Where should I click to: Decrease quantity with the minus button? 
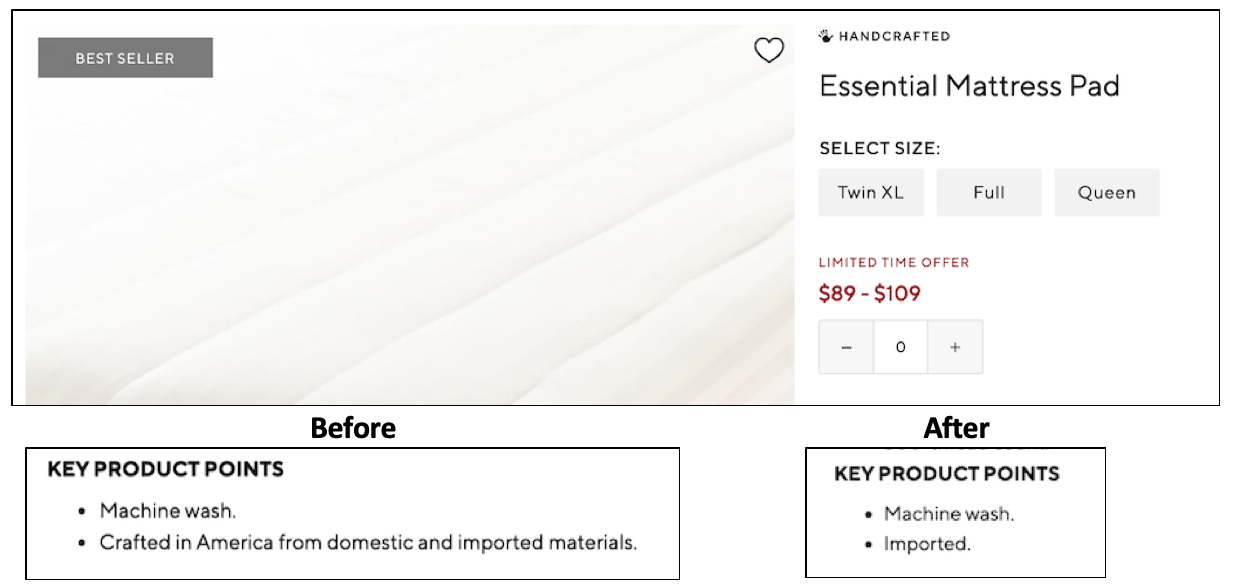pyautogui.click(x=846, y=347)
